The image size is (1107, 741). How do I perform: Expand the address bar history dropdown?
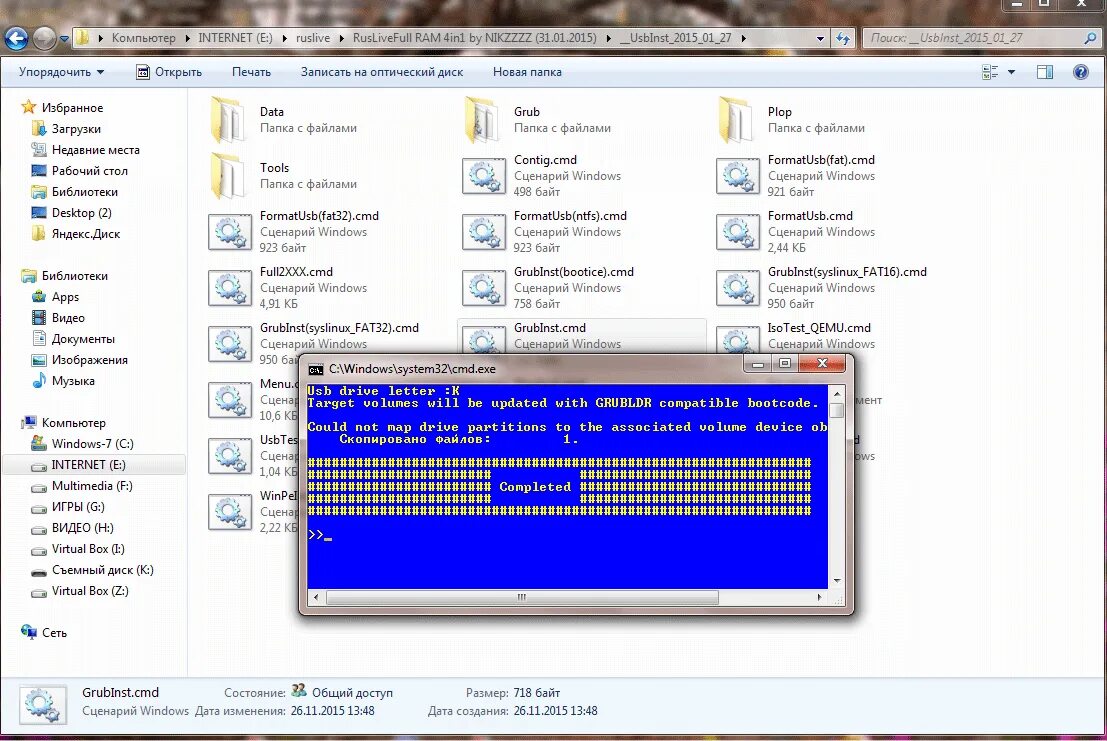click(x=820, y=39)
